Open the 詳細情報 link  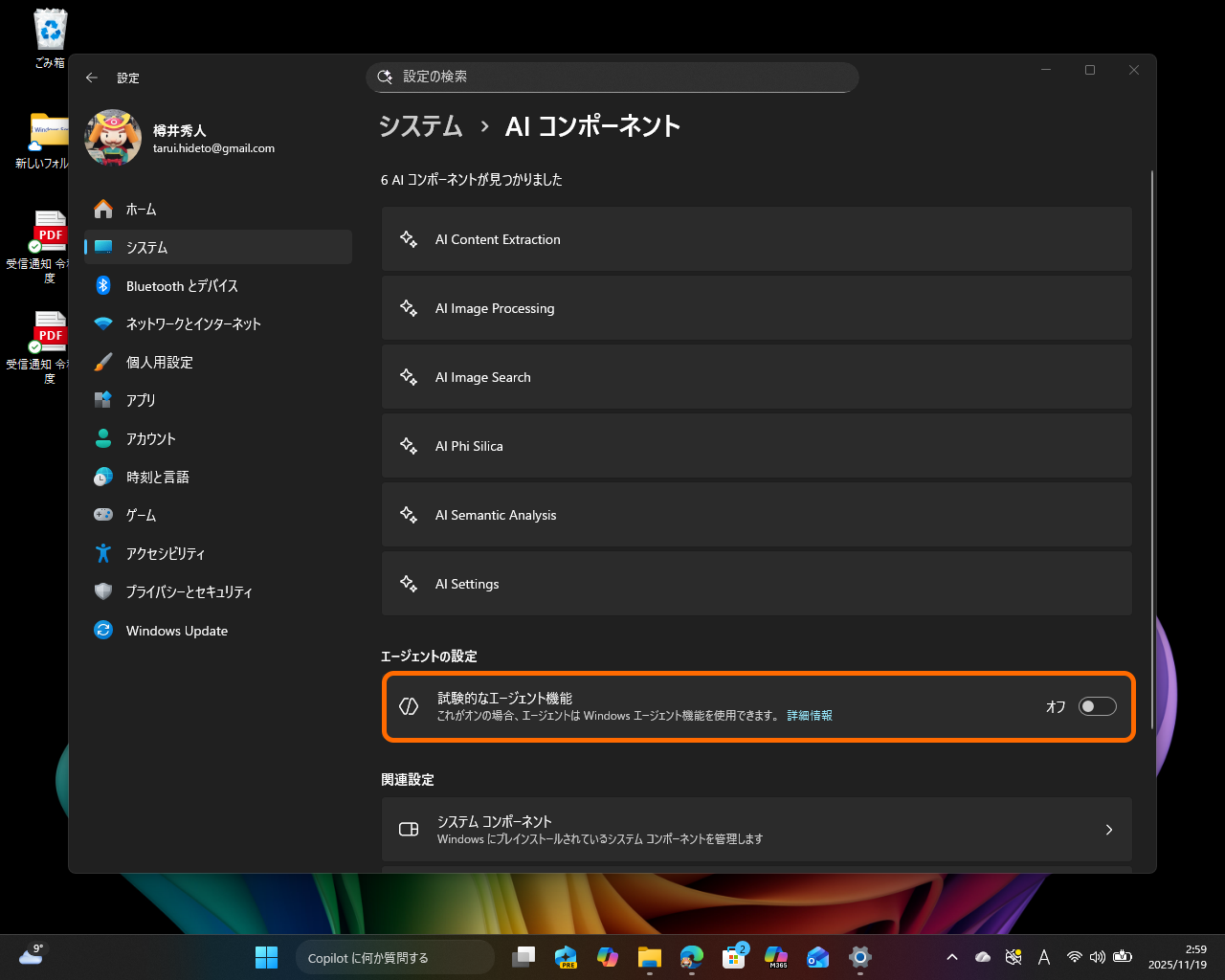810,716
